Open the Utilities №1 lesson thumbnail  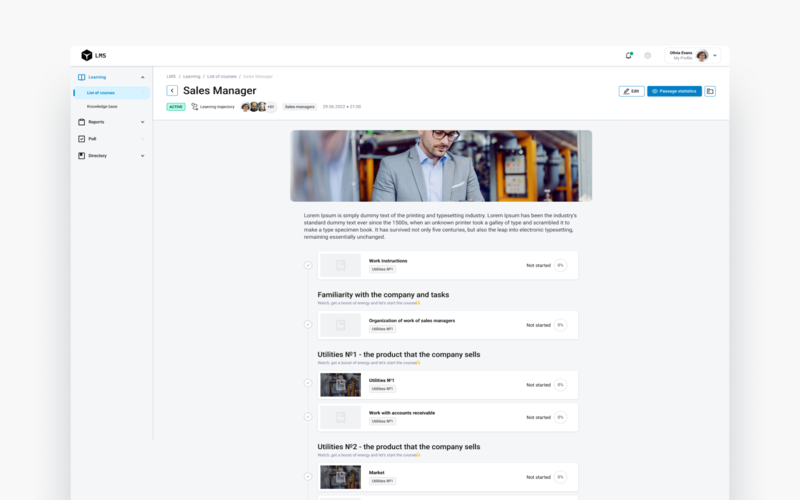(340, 385)
